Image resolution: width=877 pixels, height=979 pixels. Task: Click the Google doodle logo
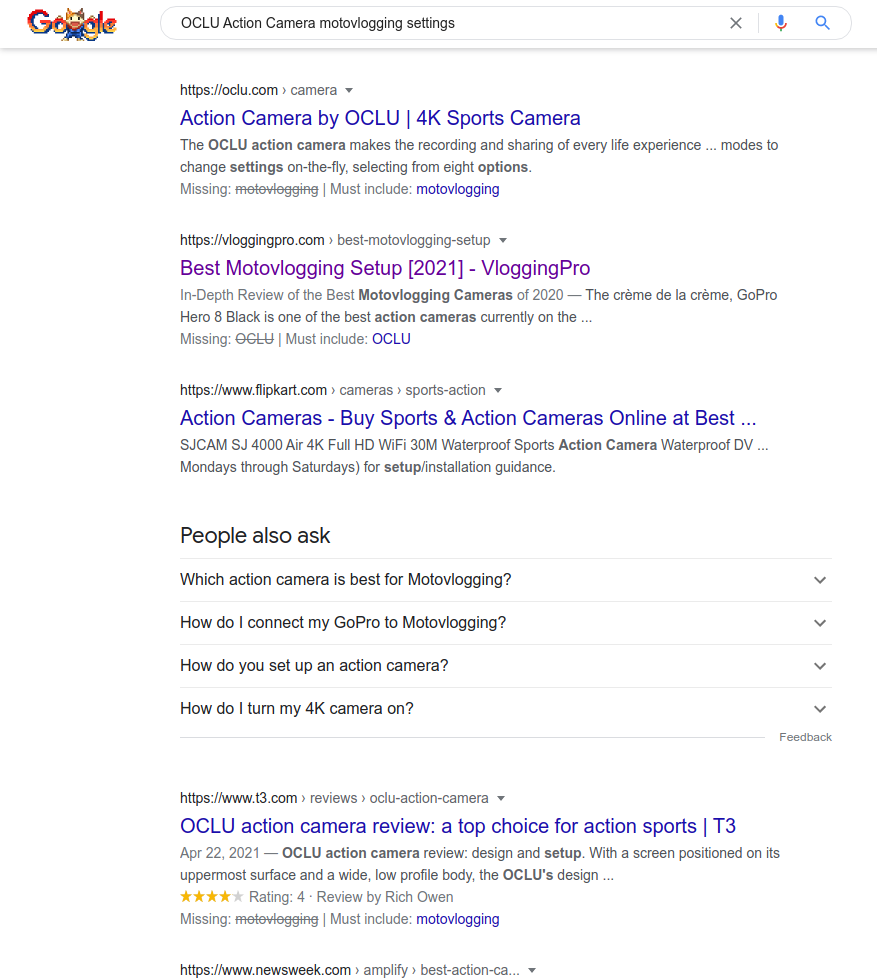(x=72, y=24)
